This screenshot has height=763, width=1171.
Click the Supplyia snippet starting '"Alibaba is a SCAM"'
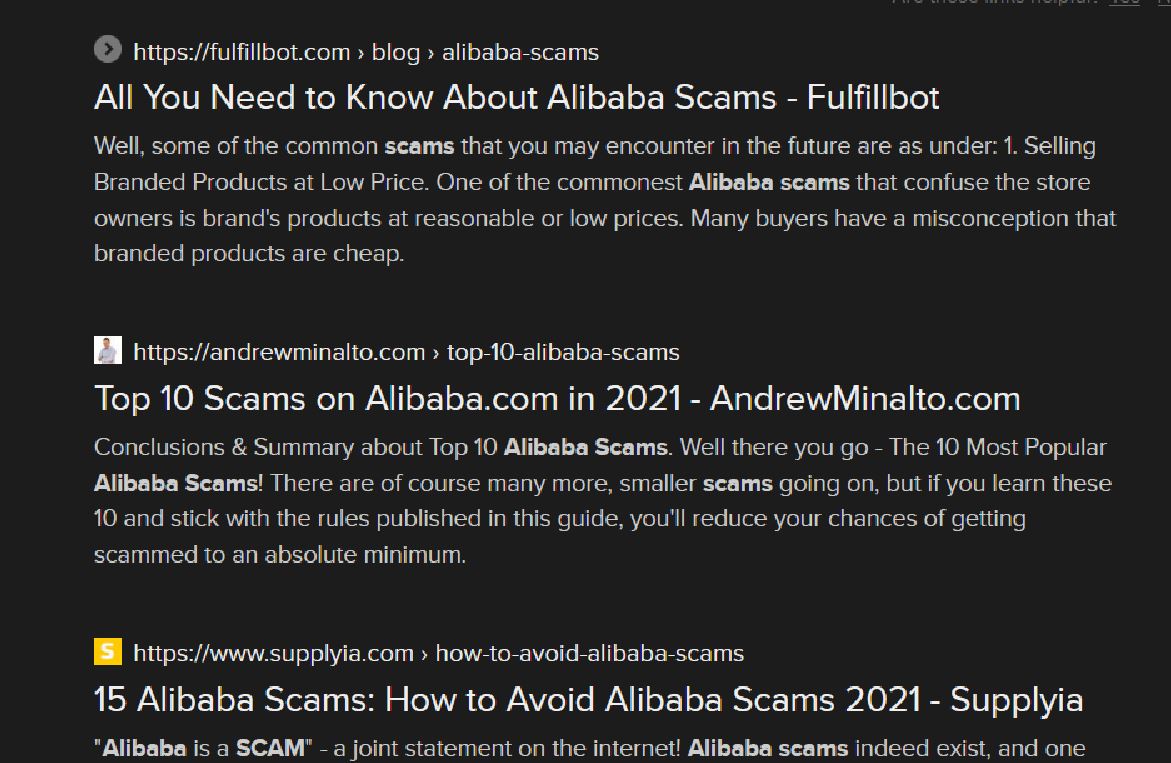coord(590,748)
